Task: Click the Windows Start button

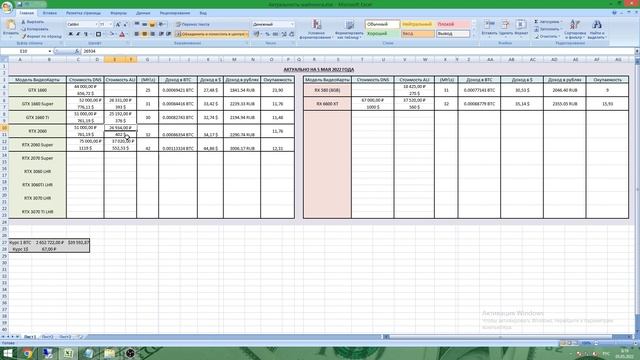Action: pos(7,353)
